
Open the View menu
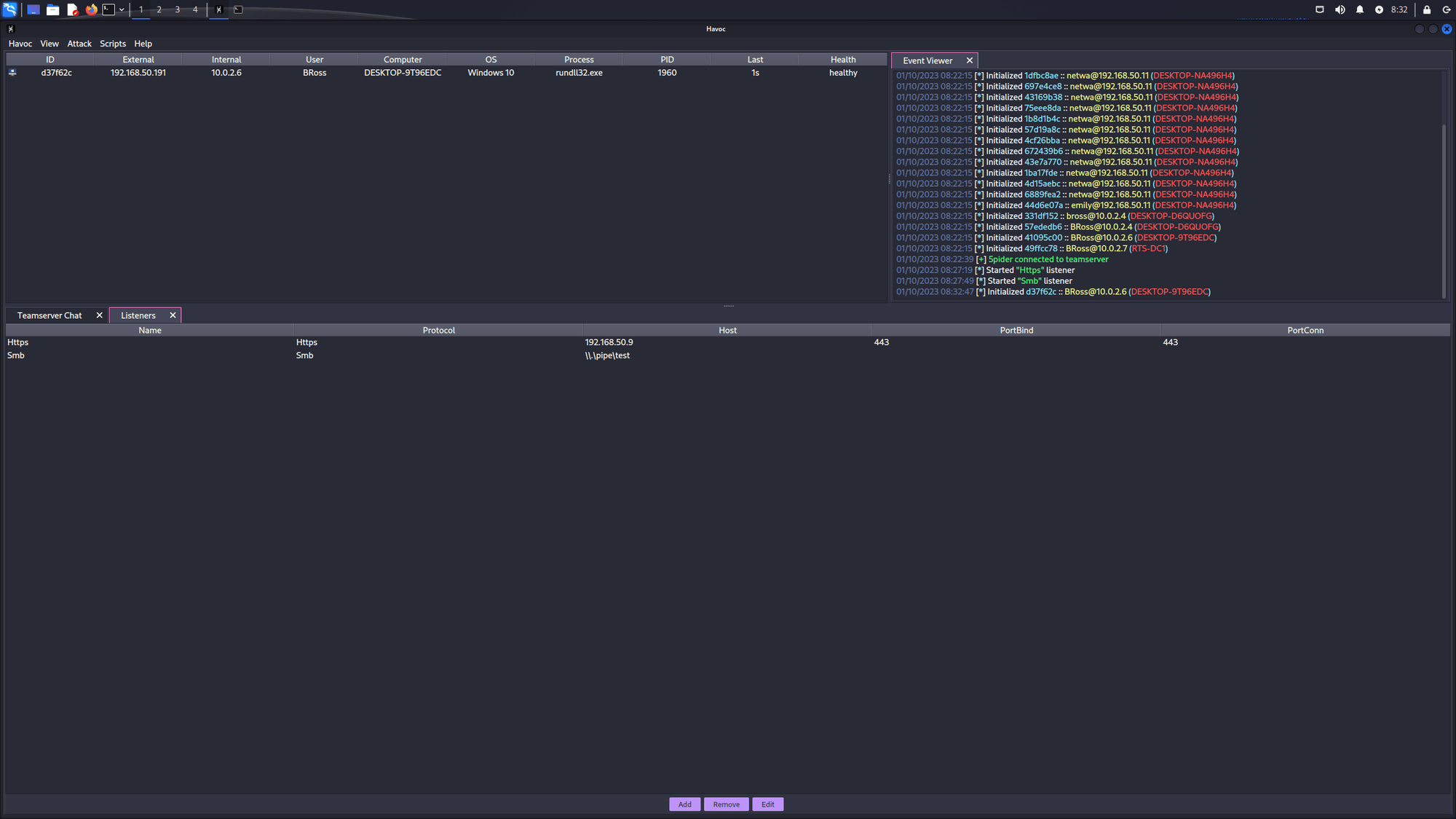tap(50, 44)
